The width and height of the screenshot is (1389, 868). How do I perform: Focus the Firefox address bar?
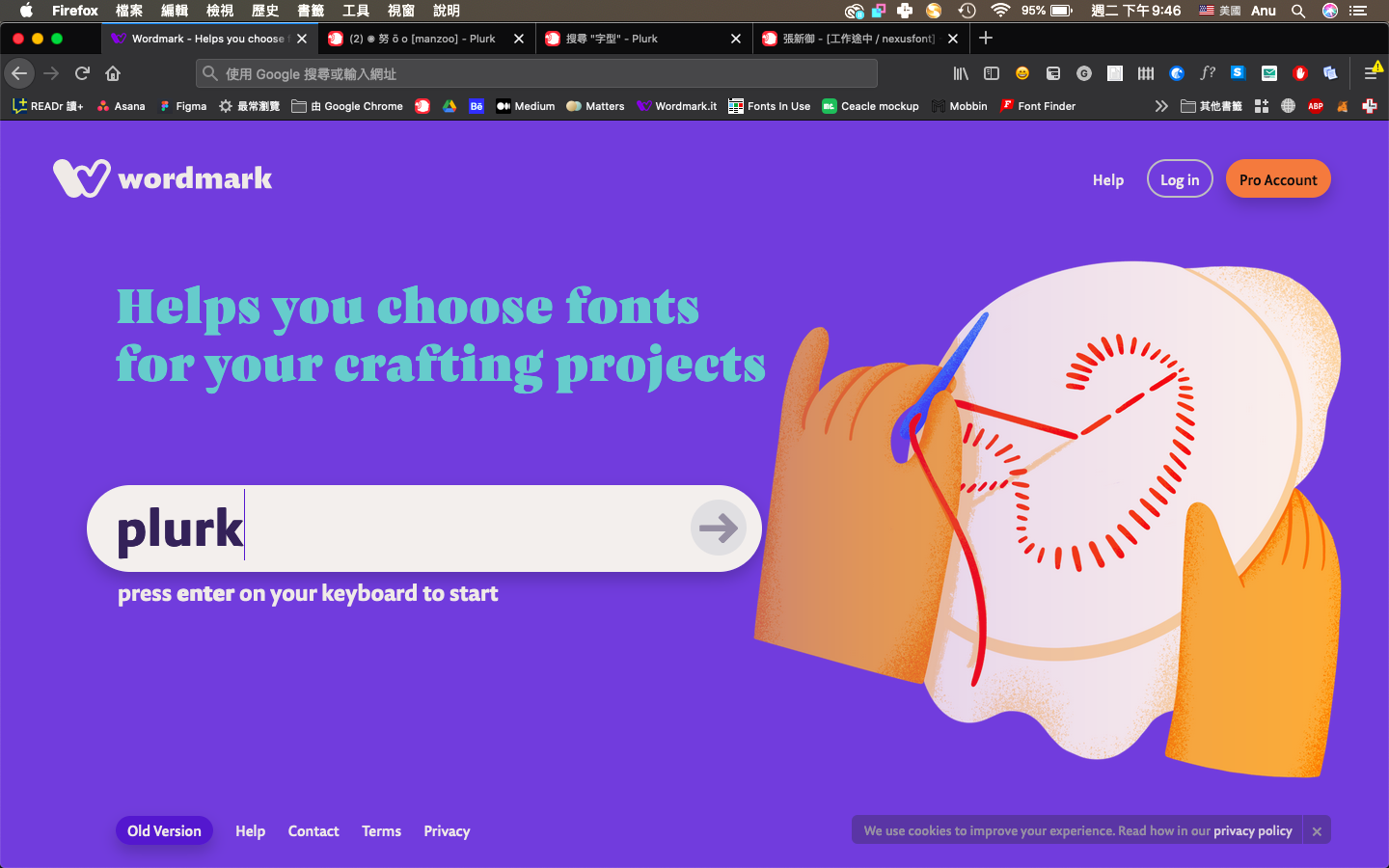(x=536, y=73)
